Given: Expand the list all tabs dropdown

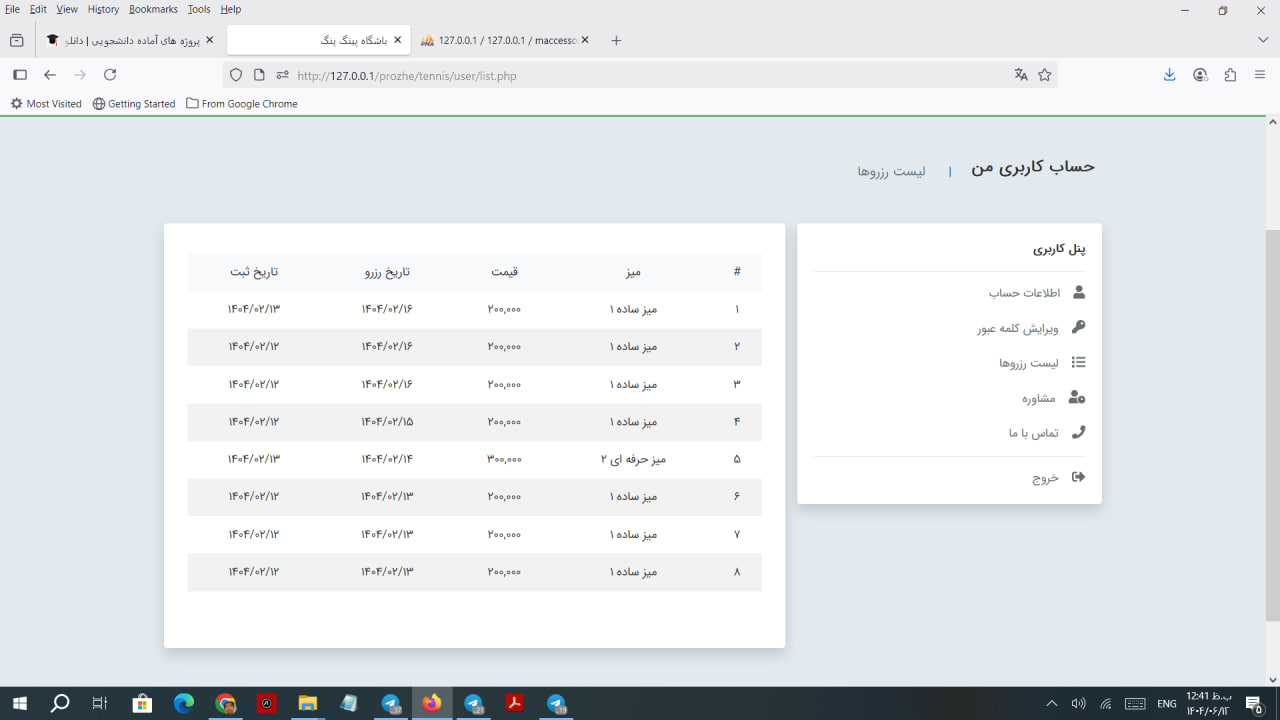Looking at the screenshot, I should (1263, 40).
